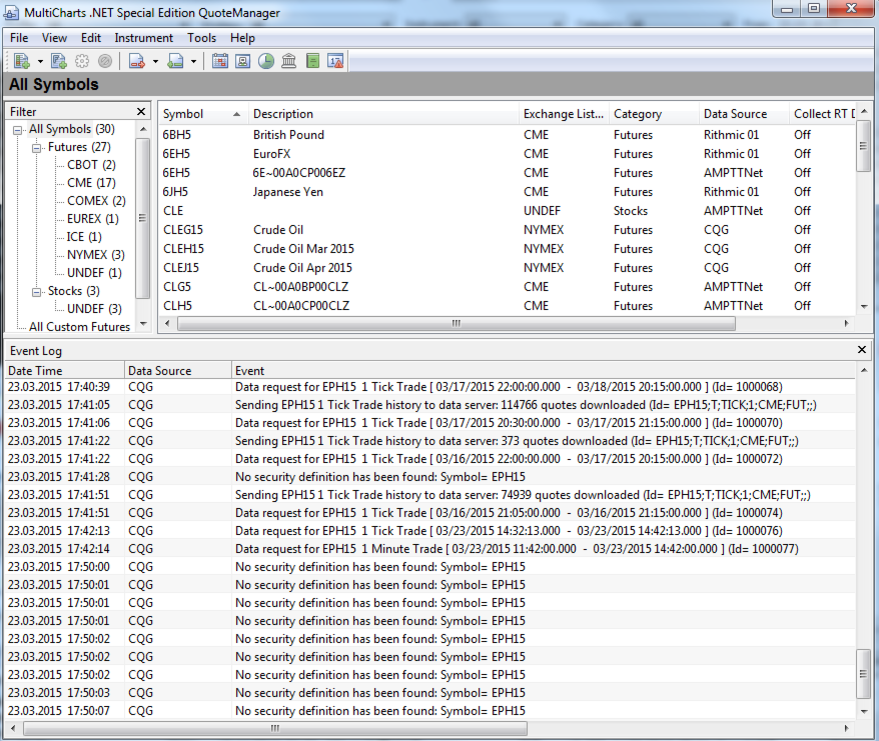The image size is (879, 741).
Task: Click the Export Data toolbar icon
Action: (x=137, y=61)
